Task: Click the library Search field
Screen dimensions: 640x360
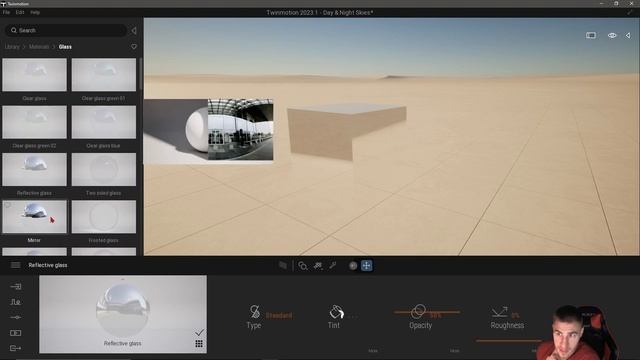Action: tap(65, 30)
